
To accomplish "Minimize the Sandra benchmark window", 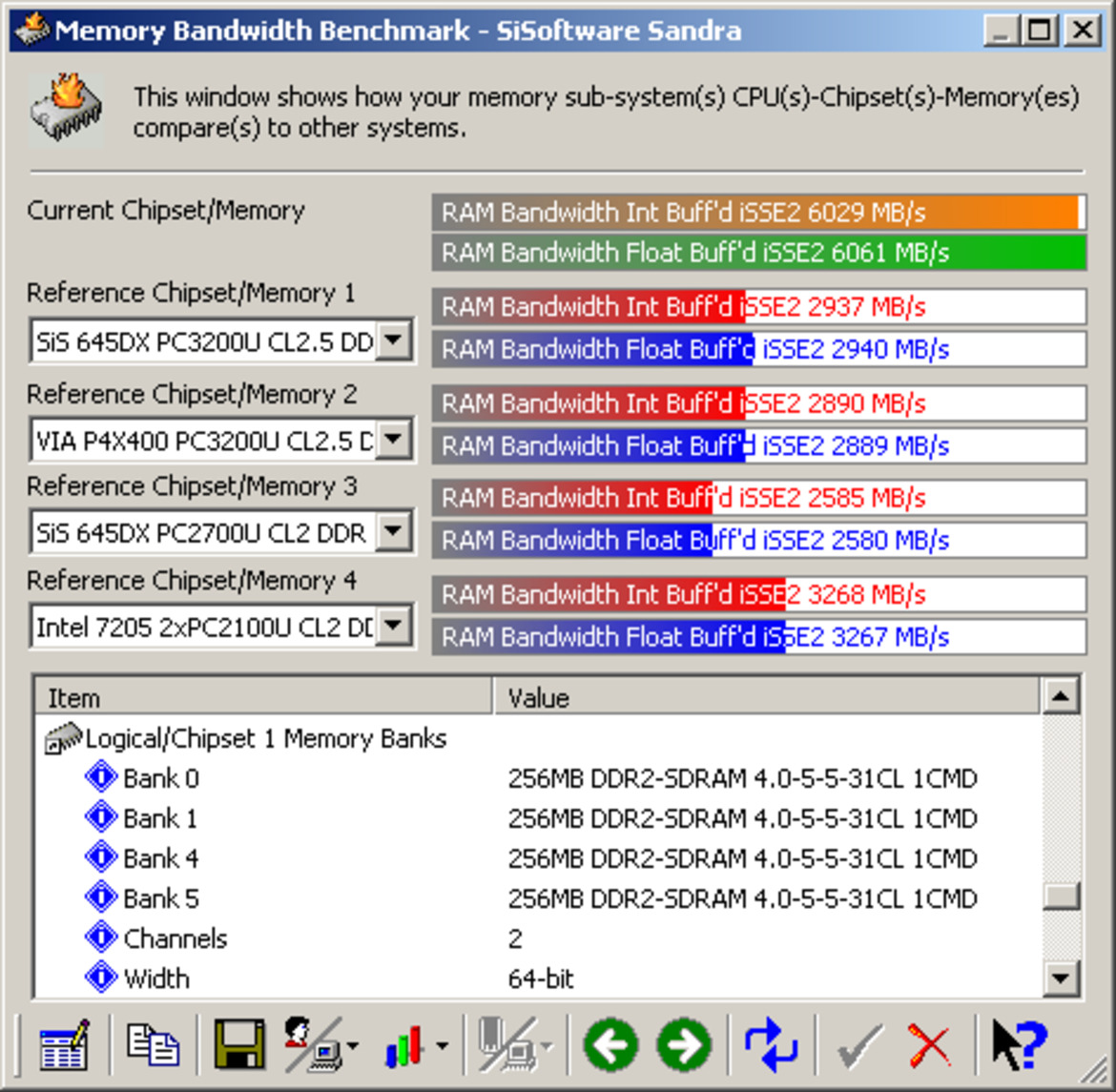I will 1001,31.
